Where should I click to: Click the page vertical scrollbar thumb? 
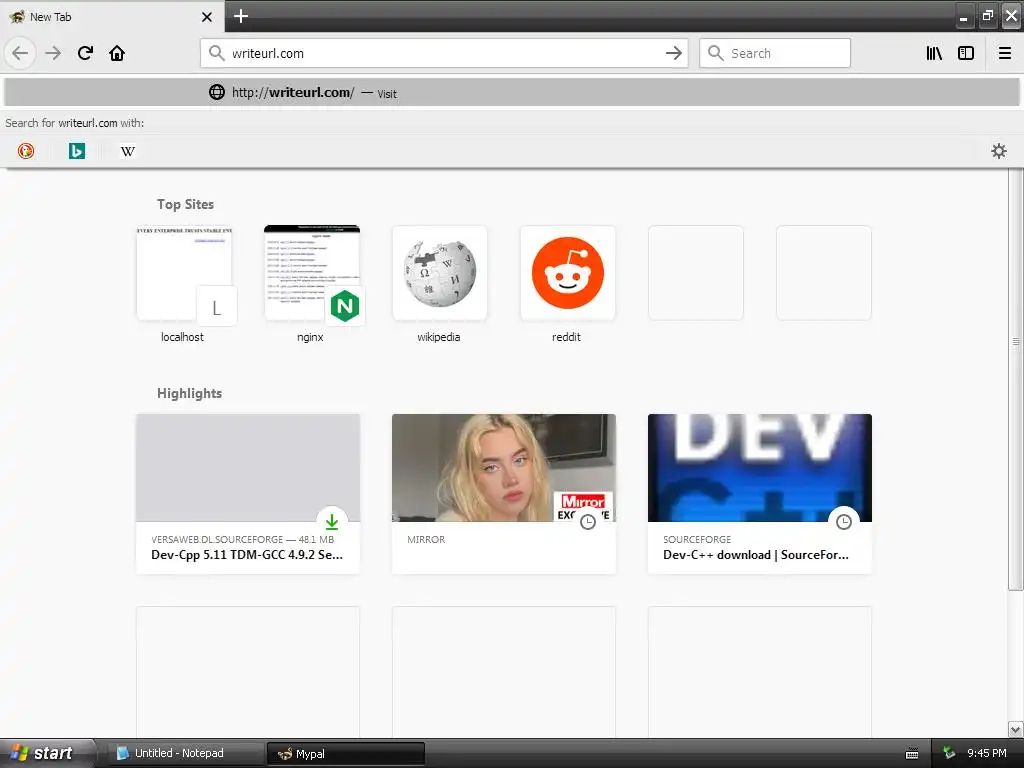pyautogui.click(x=1016, y=379)
